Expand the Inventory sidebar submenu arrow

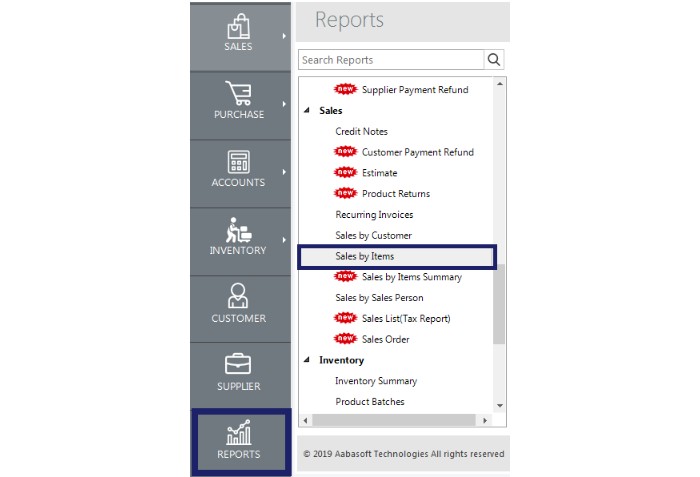284,240
